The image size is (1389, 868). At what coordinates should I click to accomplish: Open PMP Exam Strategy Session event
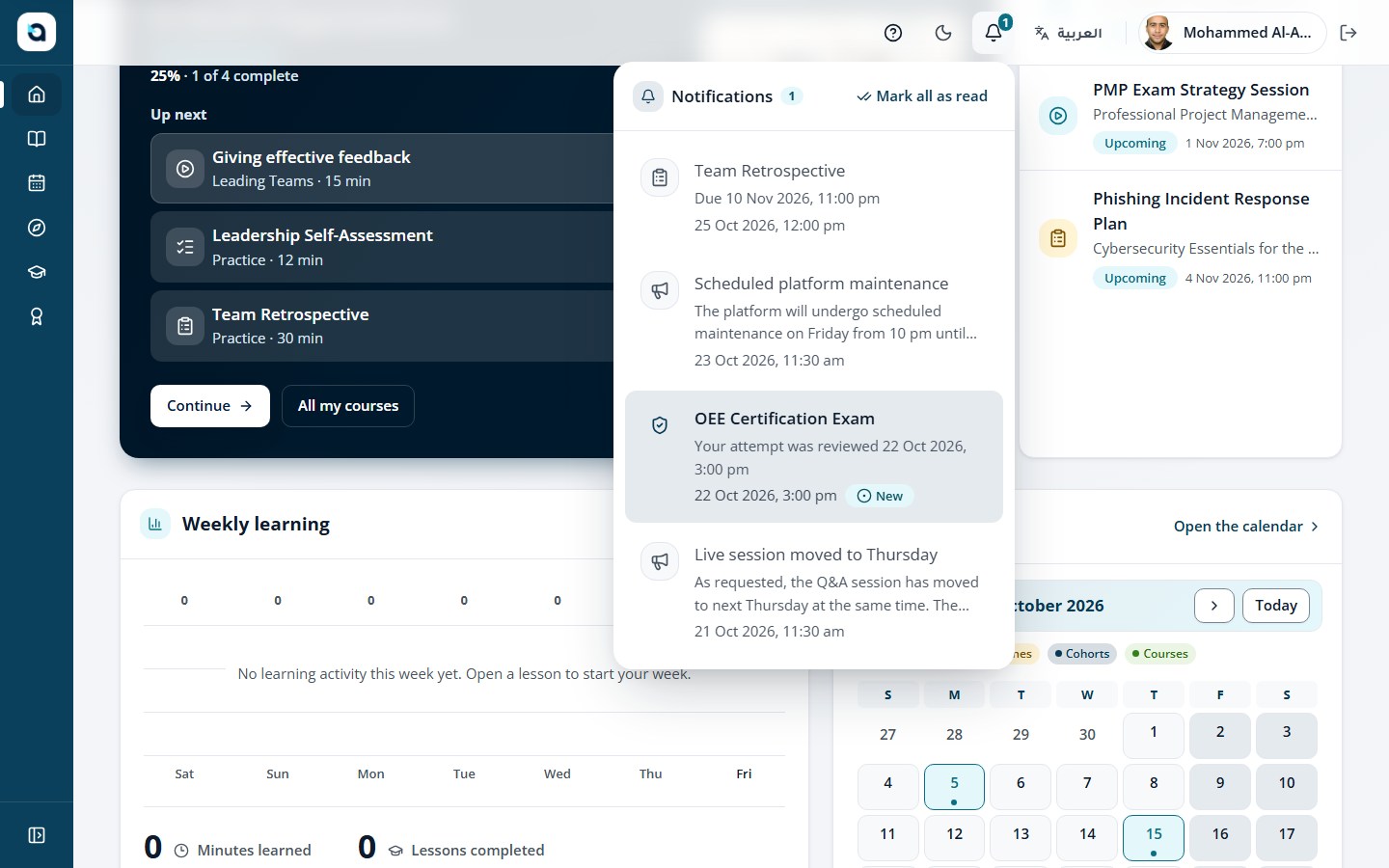pos(1181,117)
